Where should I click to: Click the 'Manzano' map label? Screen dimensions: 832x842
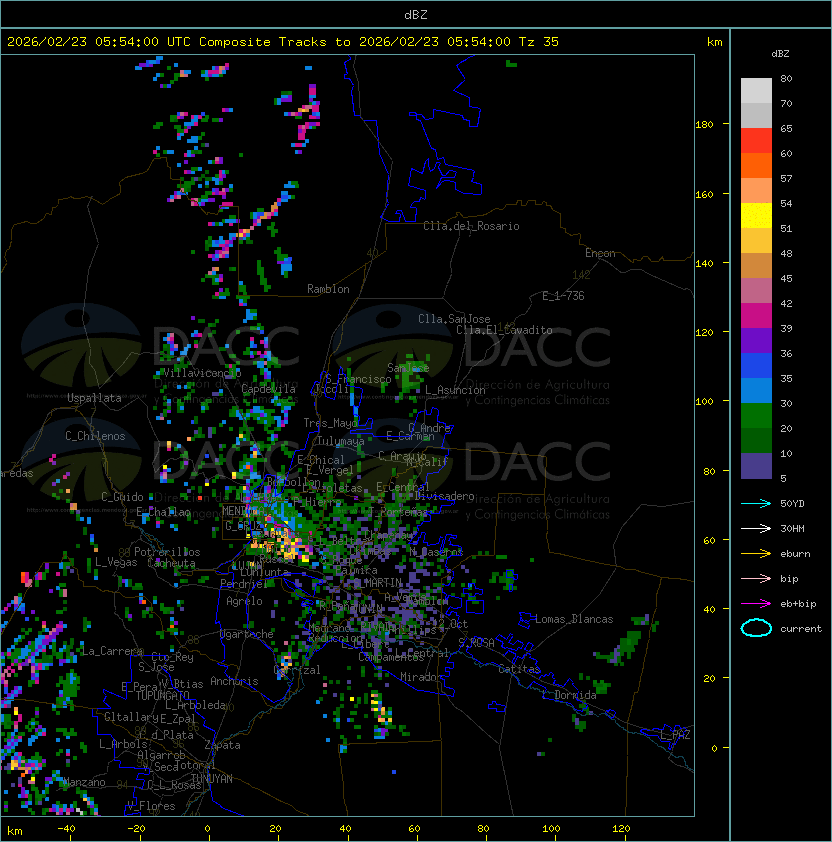[84, 782]
